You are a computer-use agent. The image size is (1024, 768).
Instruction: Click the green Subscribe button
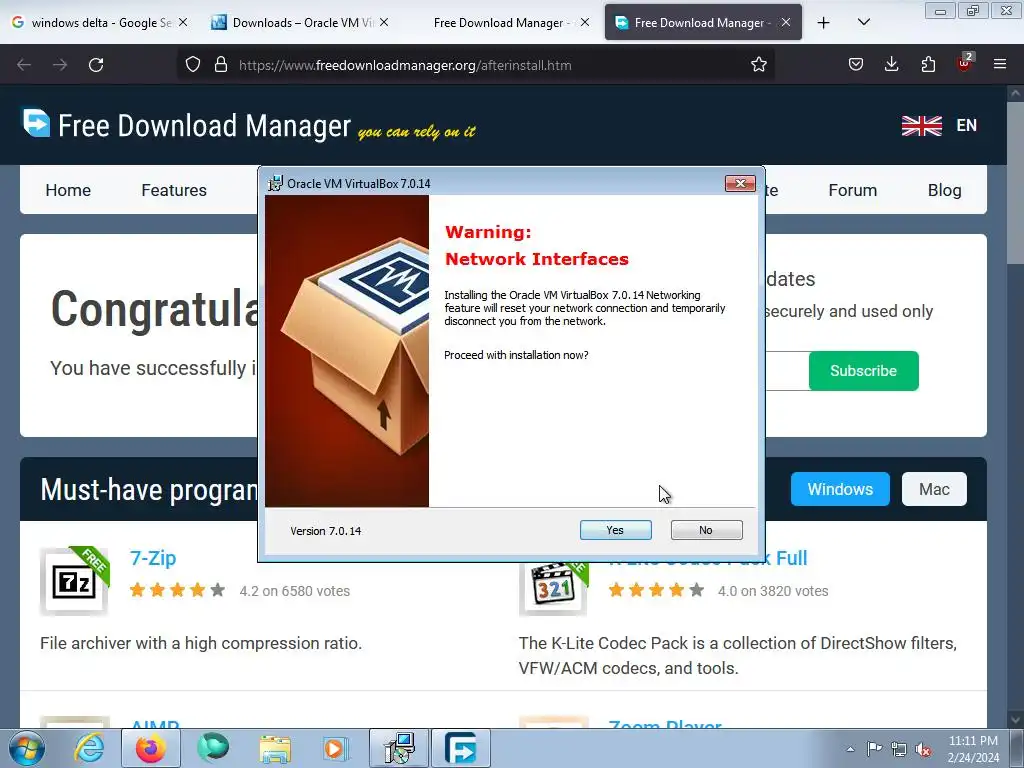tap(863, 371)
